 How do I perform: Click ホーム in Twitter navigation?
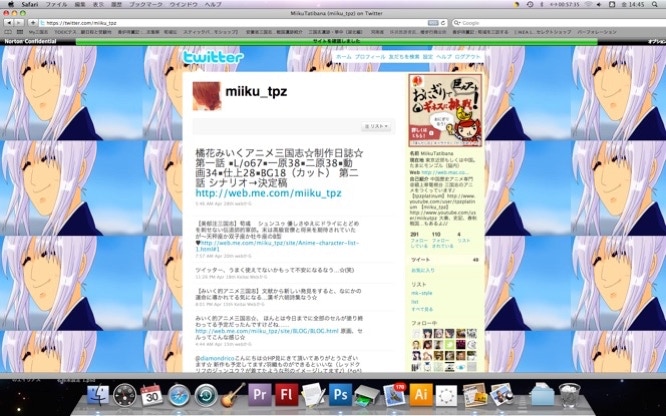click(344, 57)
